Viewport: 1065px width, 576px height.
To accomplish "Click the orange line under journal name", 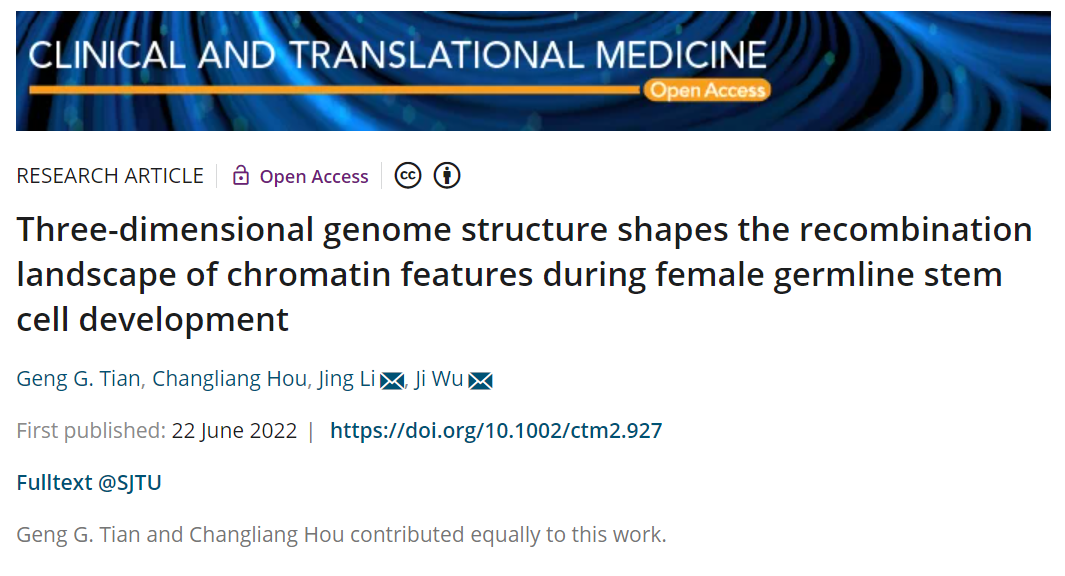I will click(334, 90).
